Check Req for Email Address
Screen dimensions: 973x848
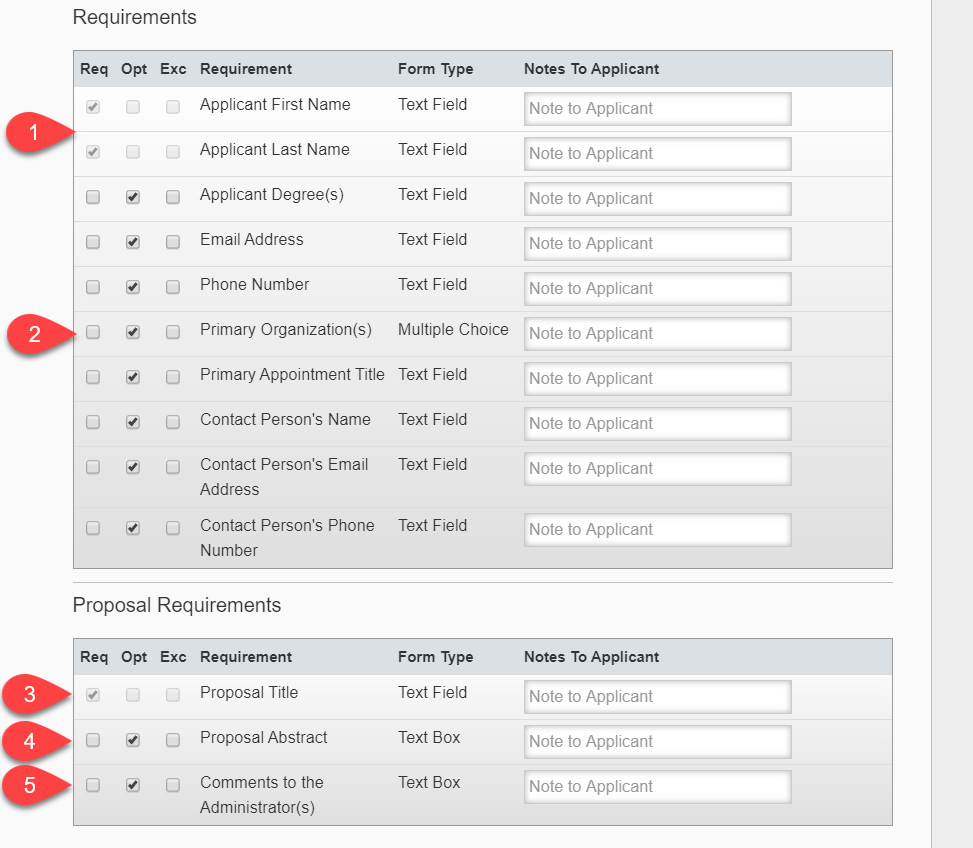(93, 242)
